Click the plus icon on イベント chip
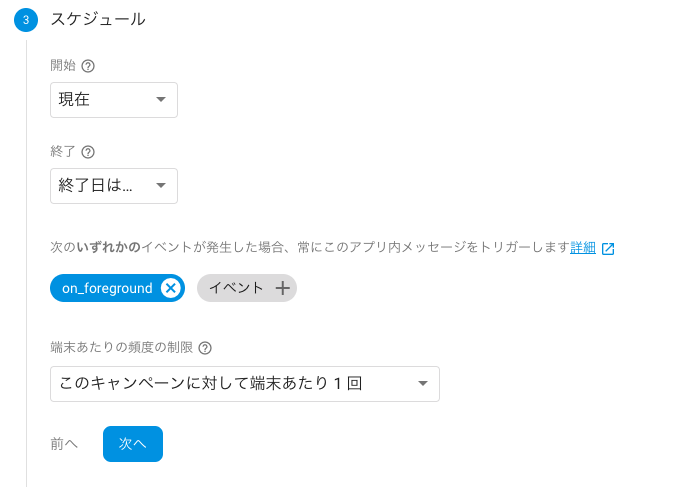696x487 pixels. tap(283, 288)
